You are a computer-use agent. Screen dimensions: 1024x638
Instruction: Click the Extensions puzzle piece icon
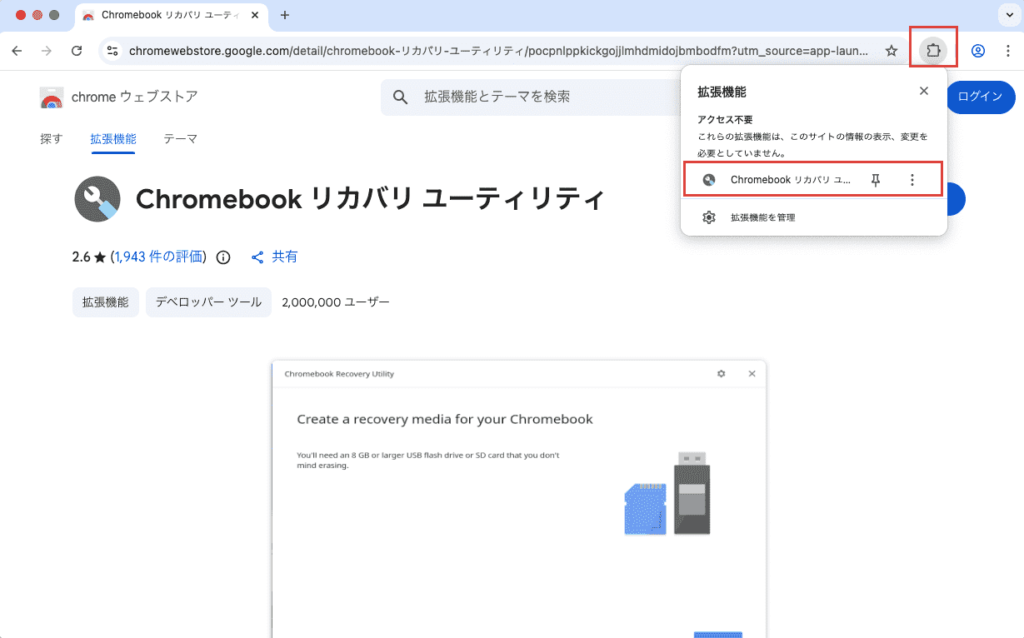pos(933,50)
